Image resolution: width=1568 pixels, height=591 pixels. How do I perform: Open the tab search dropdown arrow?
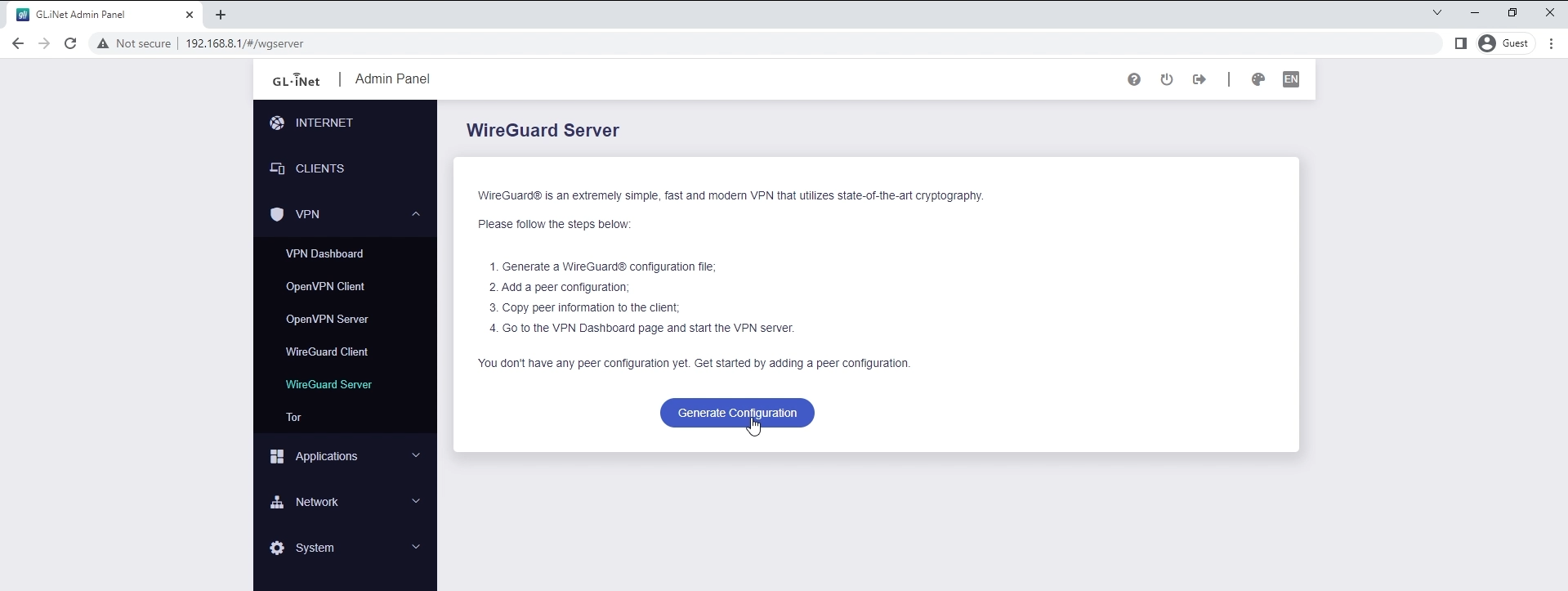pos(1437,12)
